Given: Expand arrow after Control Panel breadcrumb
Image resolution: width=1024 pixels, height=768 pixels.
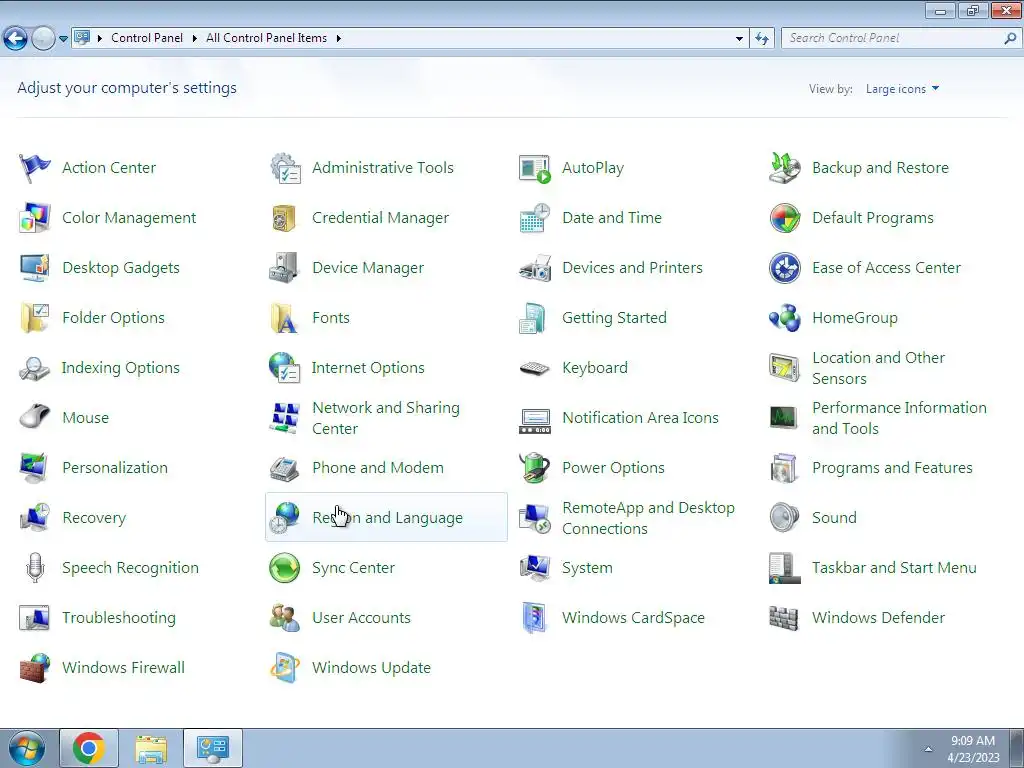Looking at the screenshot, I should [195, 39].
